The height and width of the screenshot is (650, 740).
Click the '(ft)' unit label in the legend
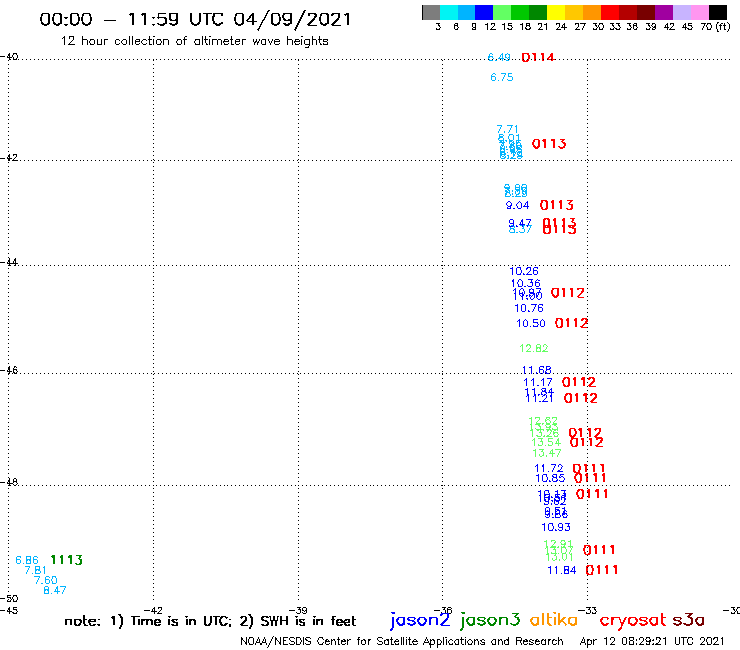point(723,27)
